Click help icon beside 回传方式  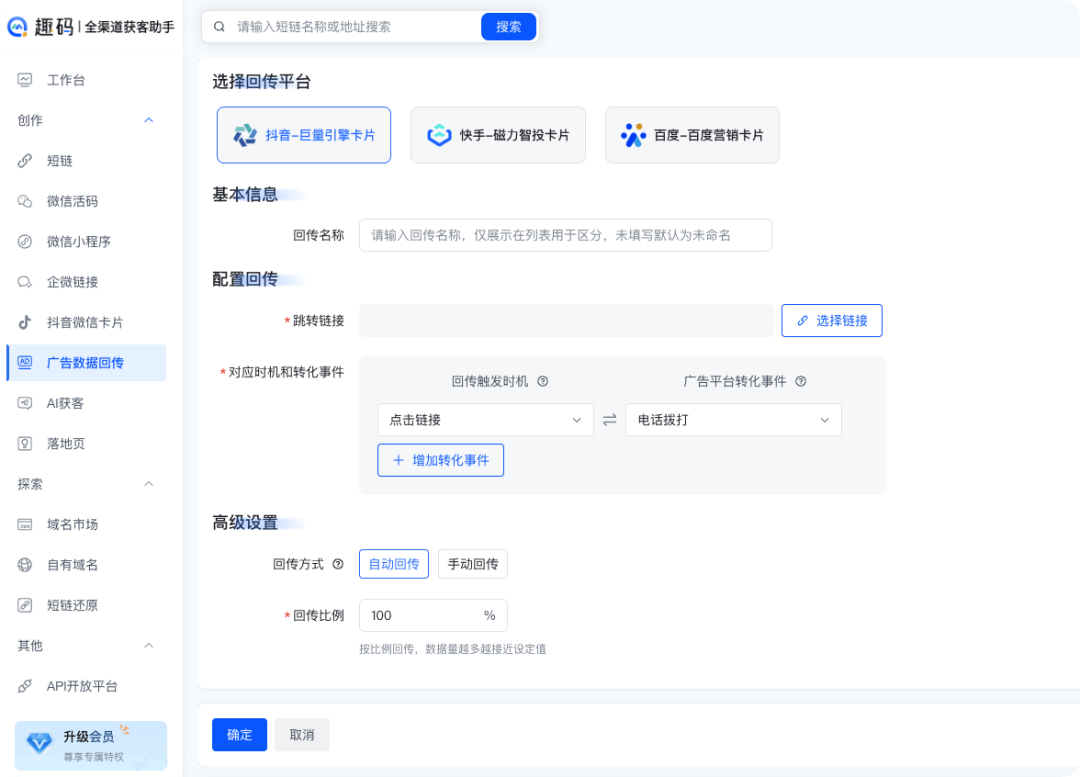click(x=338, y=564)
